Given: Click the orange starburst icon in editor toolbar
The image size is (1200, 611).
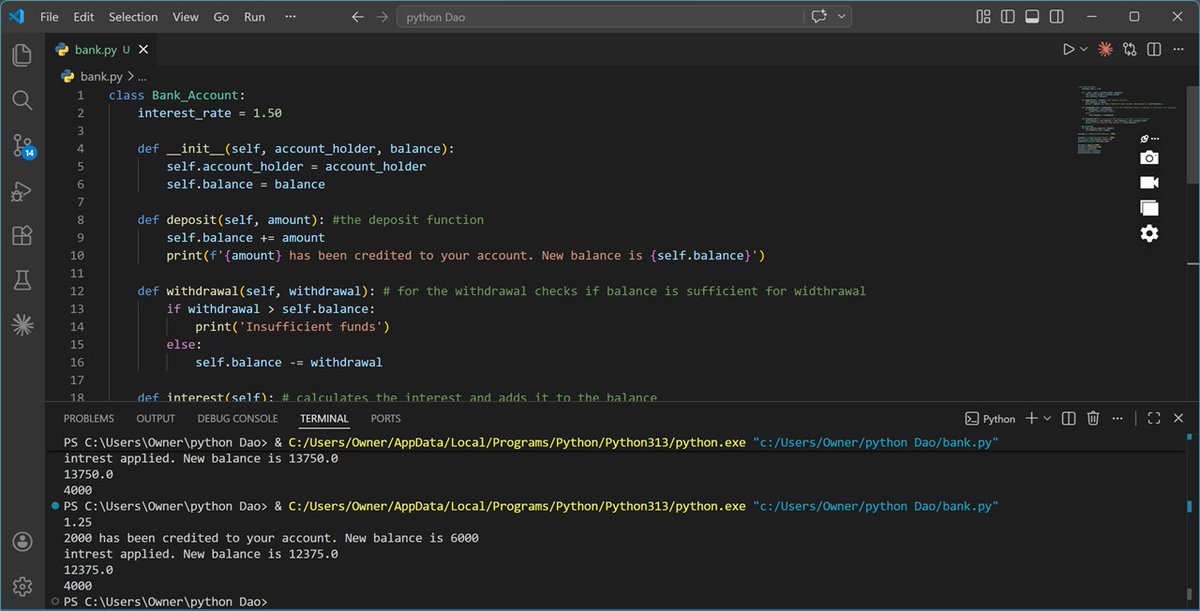Looking at the screenshot, I should coord(1106,49).
